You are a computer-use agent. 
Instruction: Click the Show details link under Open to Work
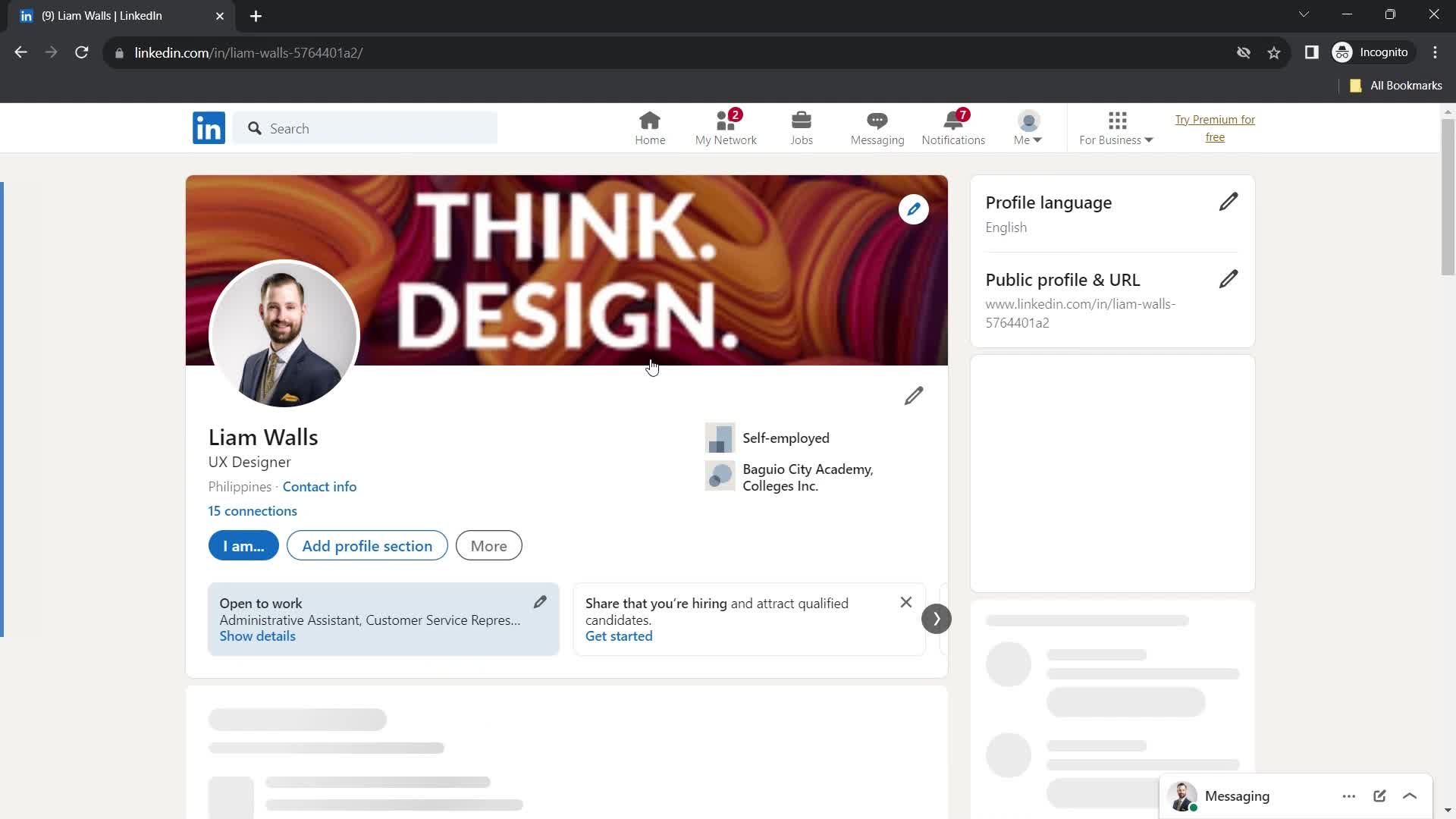click(x=257, y=635)
